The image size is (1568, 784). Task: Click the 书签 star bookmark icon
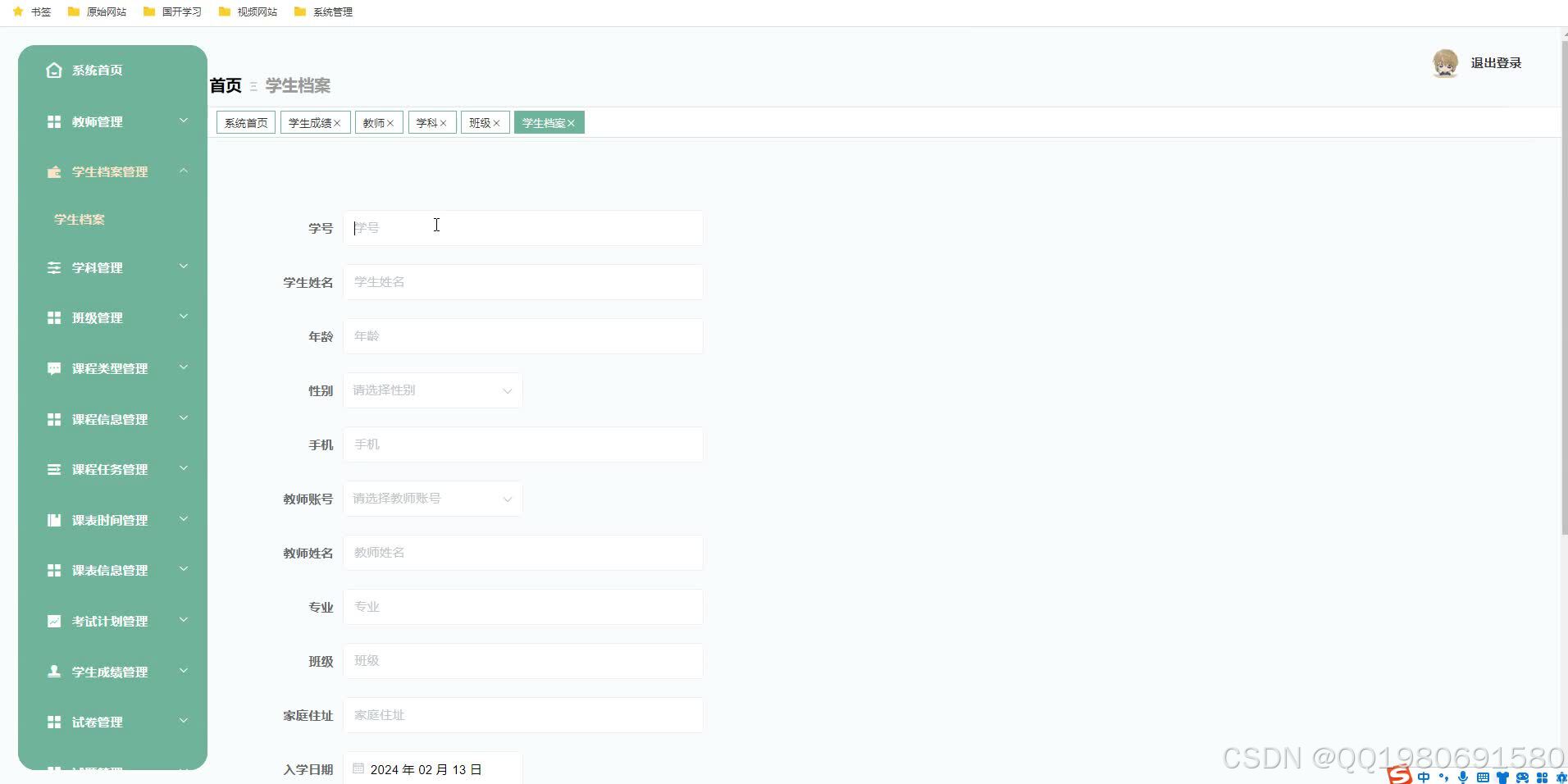18,11
